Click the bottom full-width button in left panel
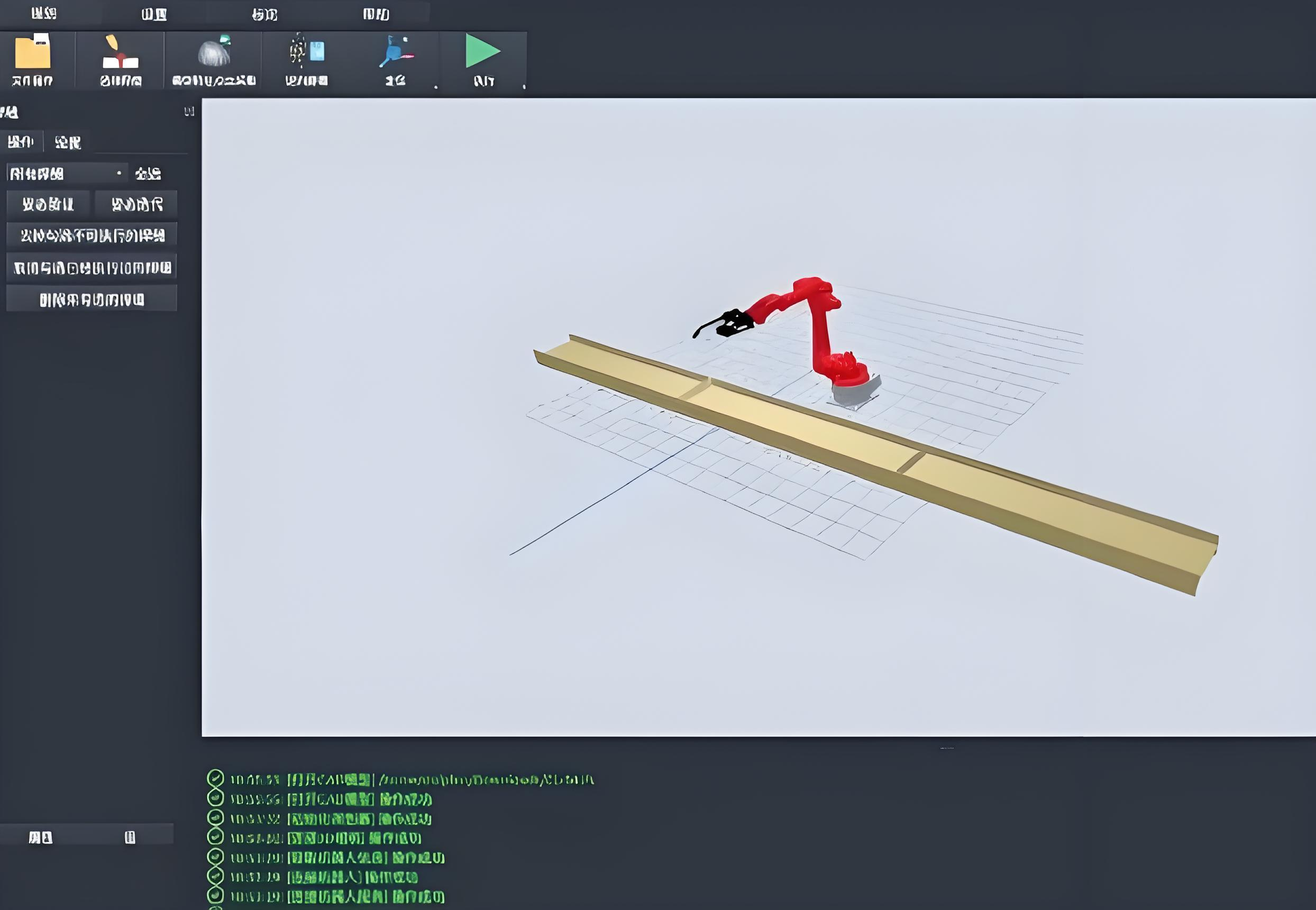The image size is (1316, 910). point(92,299)
